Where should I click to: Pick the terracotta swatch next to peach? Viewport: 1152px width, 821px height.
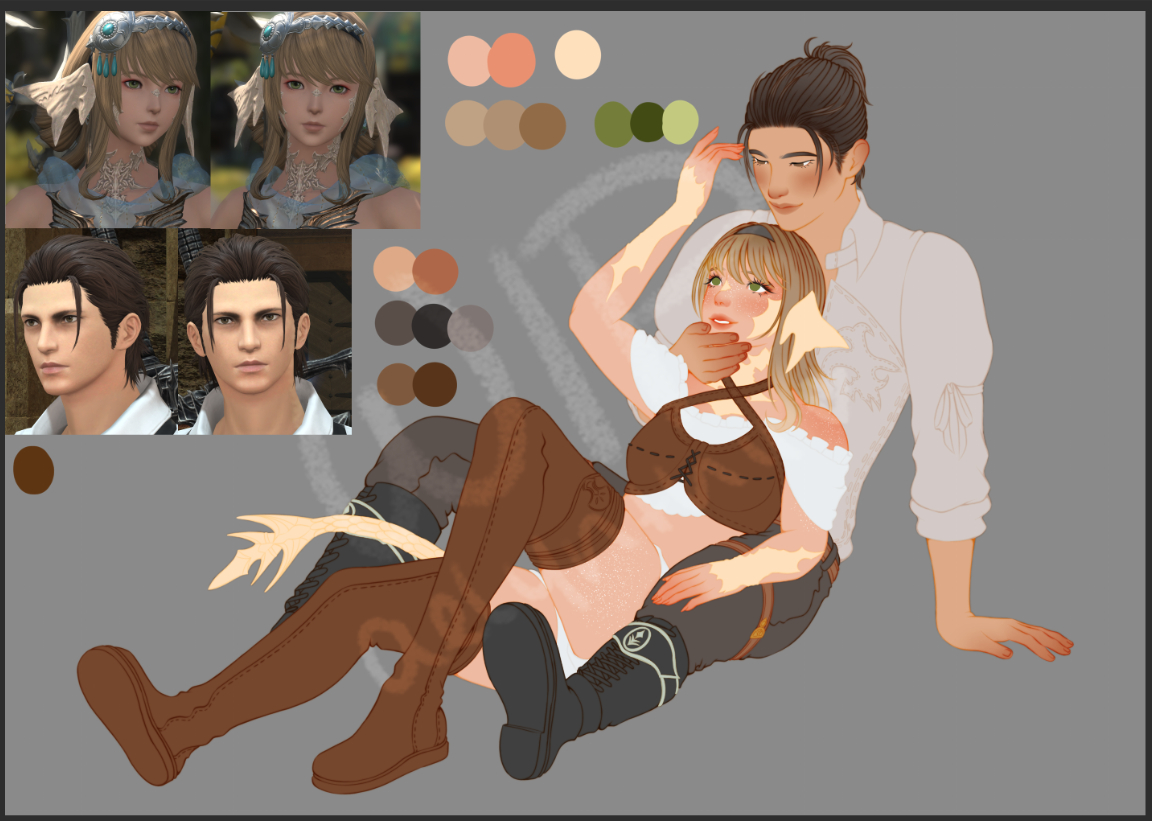[436, 272]
